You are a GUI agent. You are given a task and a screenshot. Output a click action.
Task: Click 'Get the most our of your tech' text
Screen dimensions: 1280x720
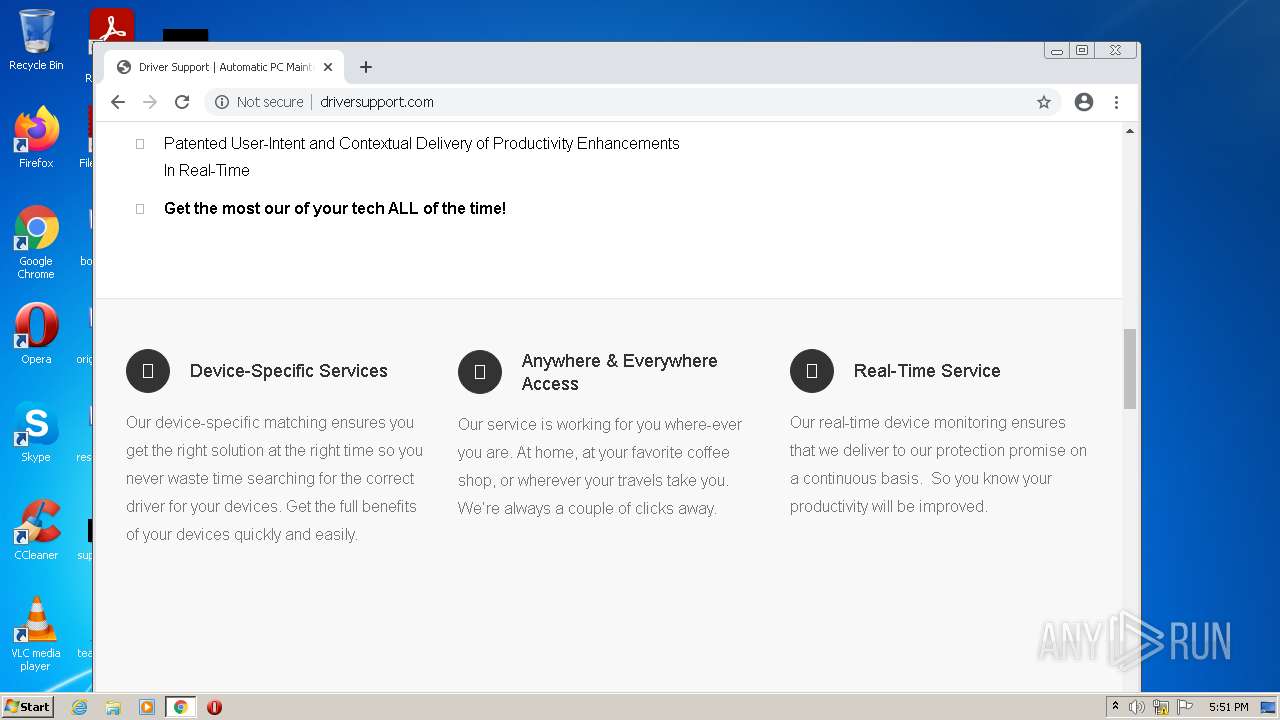click(x=335, y=208)
